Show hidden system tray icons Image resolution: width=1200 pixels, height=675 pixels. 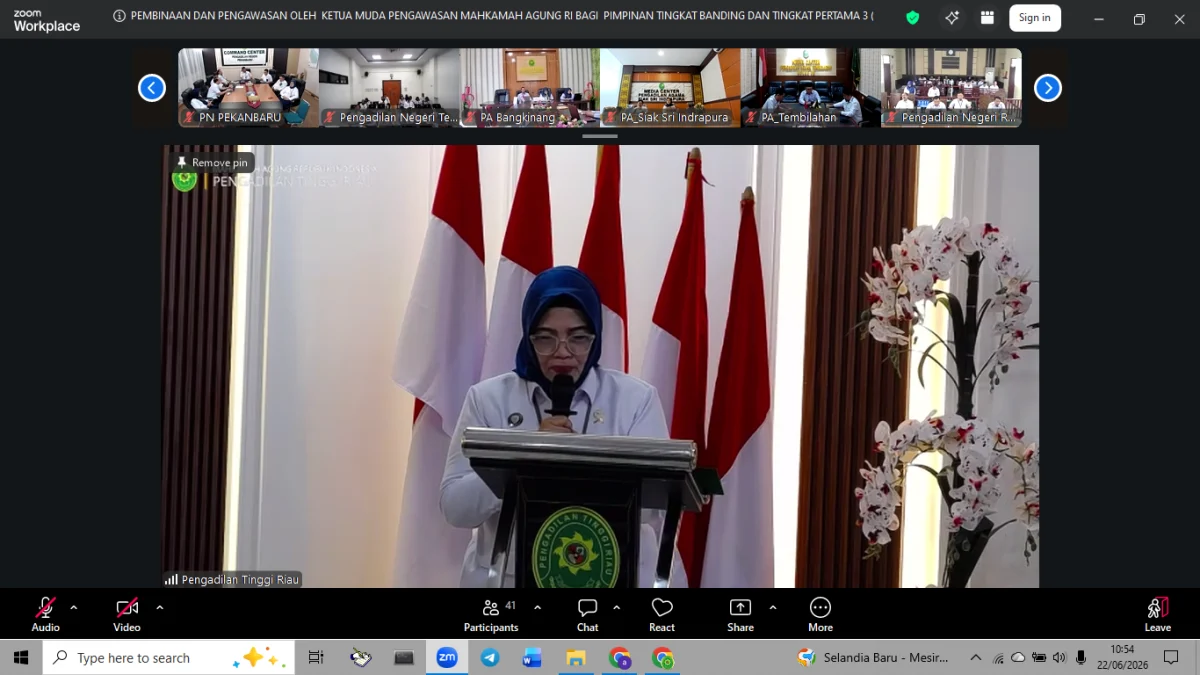pyautogui.click(x=976, y=657)
